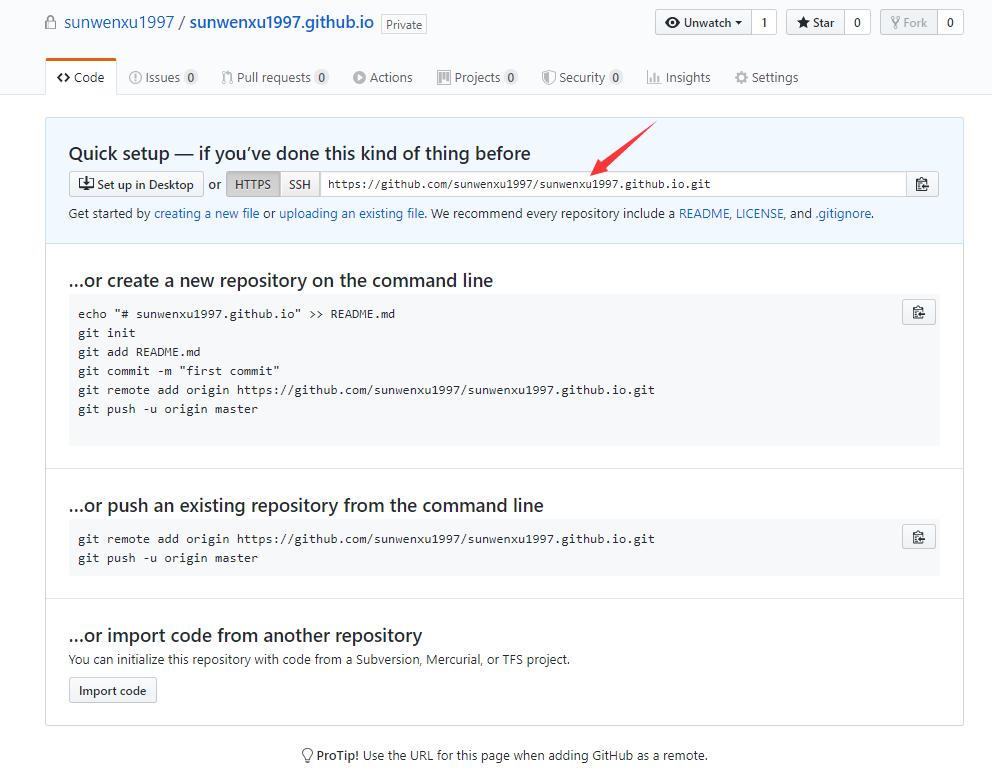Click Set up in Desktop button
The width and height of the screenshot is (992, 783).
point(136,184)
